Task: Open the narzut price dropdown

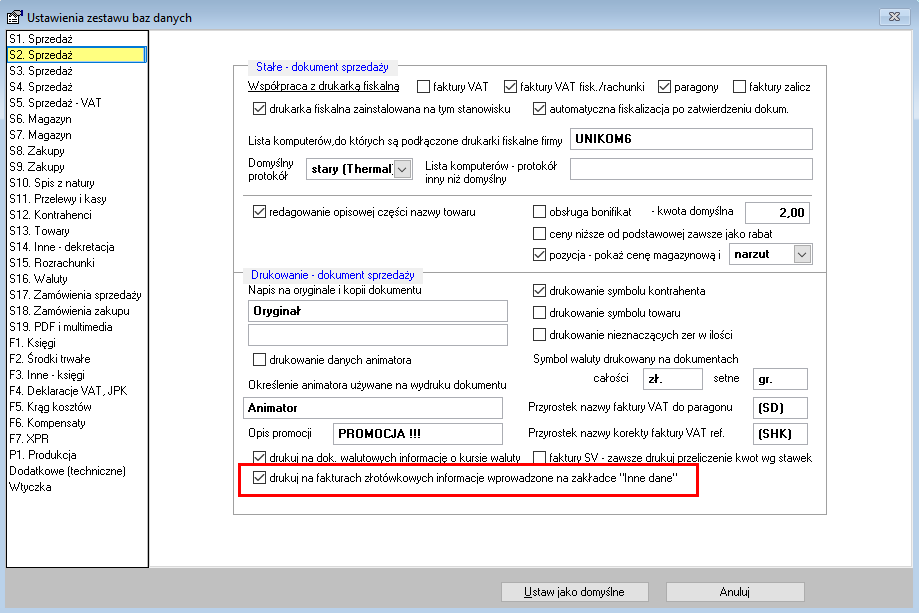Action: (802, 254)
